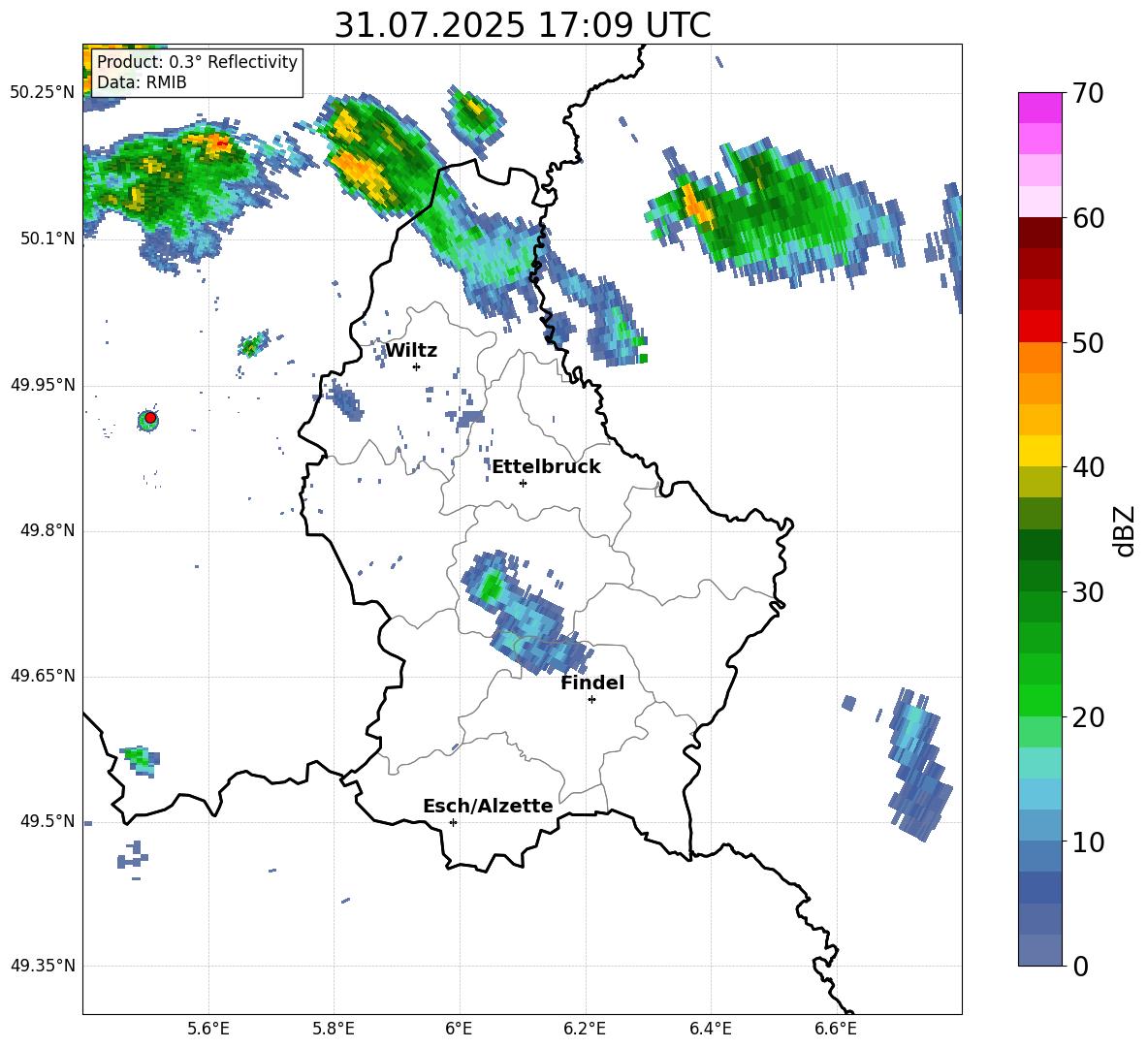Click the colorbar value 60
Image resolution: width=1148 pixels, height=1048 pixels.
pyautogui.click(x=1088, y=218)
